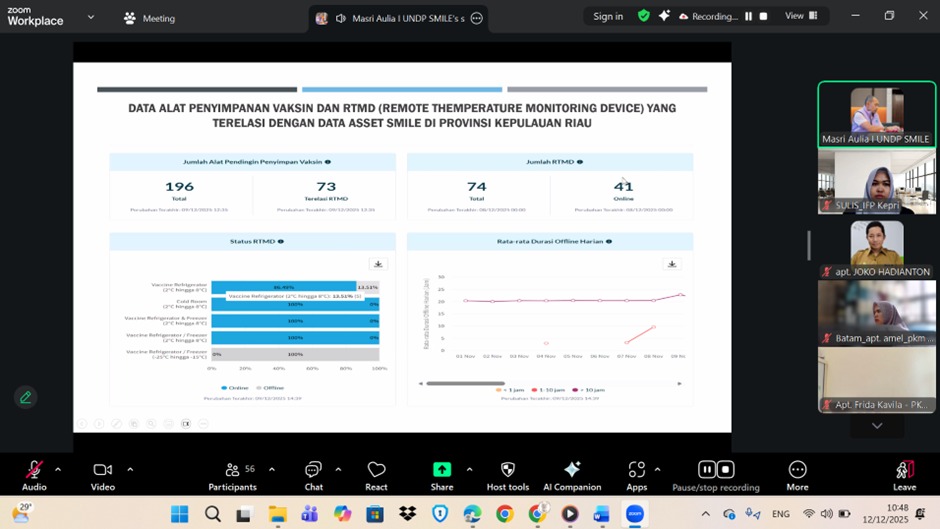Pause the recording in top bar
Image resolution: width=940 pixels, height=529 pixels.
click(x=748, y=17)
